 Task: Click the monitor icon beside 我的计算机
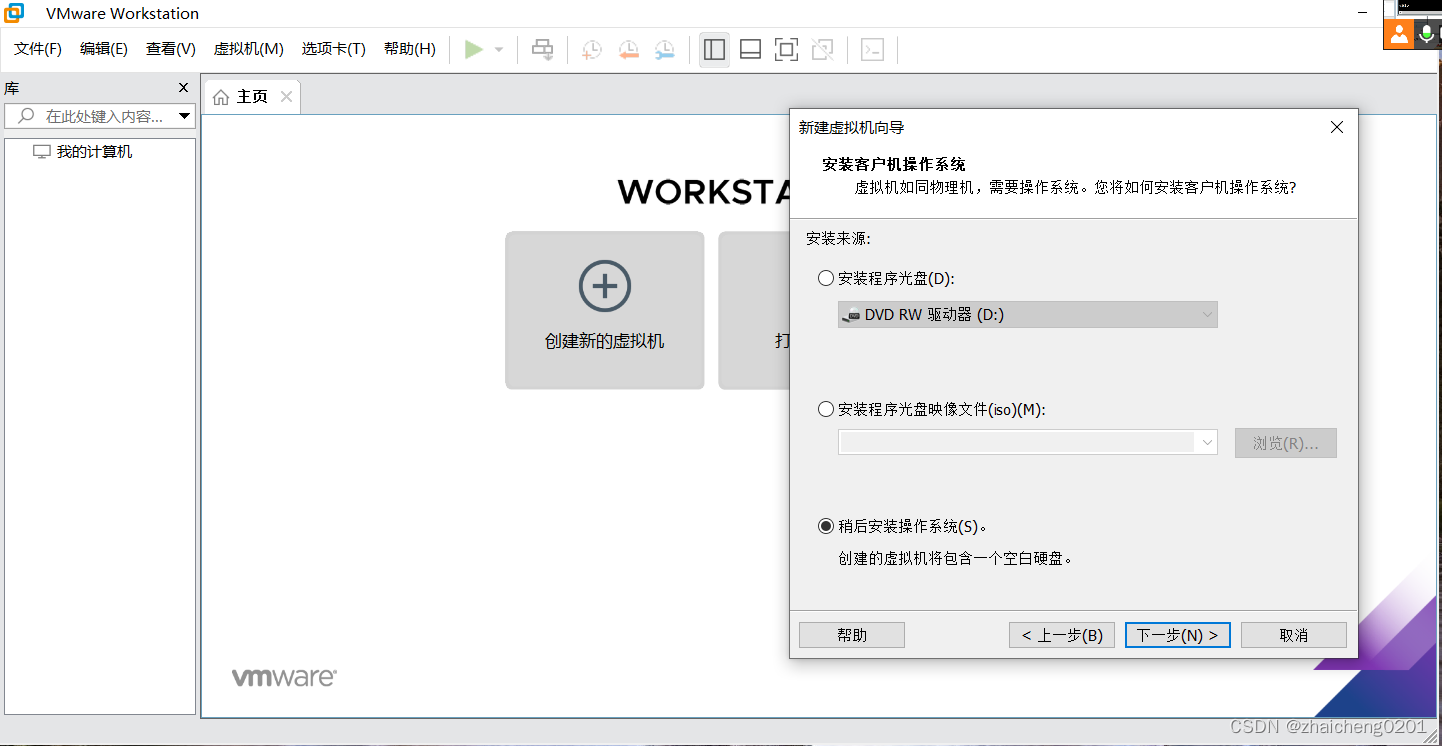pos(42,152)
